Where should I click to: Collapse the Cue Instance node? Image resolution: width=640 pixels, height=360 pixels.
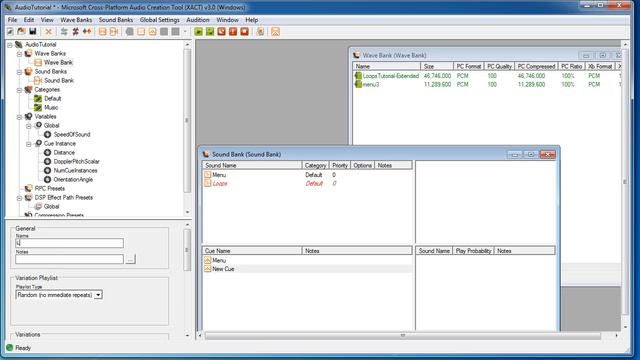coord(29,144)
